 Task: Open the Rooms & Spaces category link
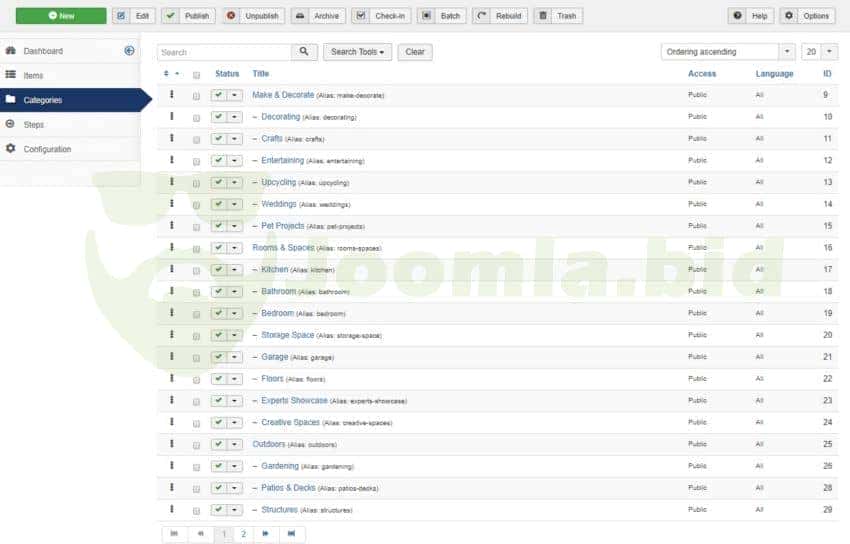tap(283, 248)
